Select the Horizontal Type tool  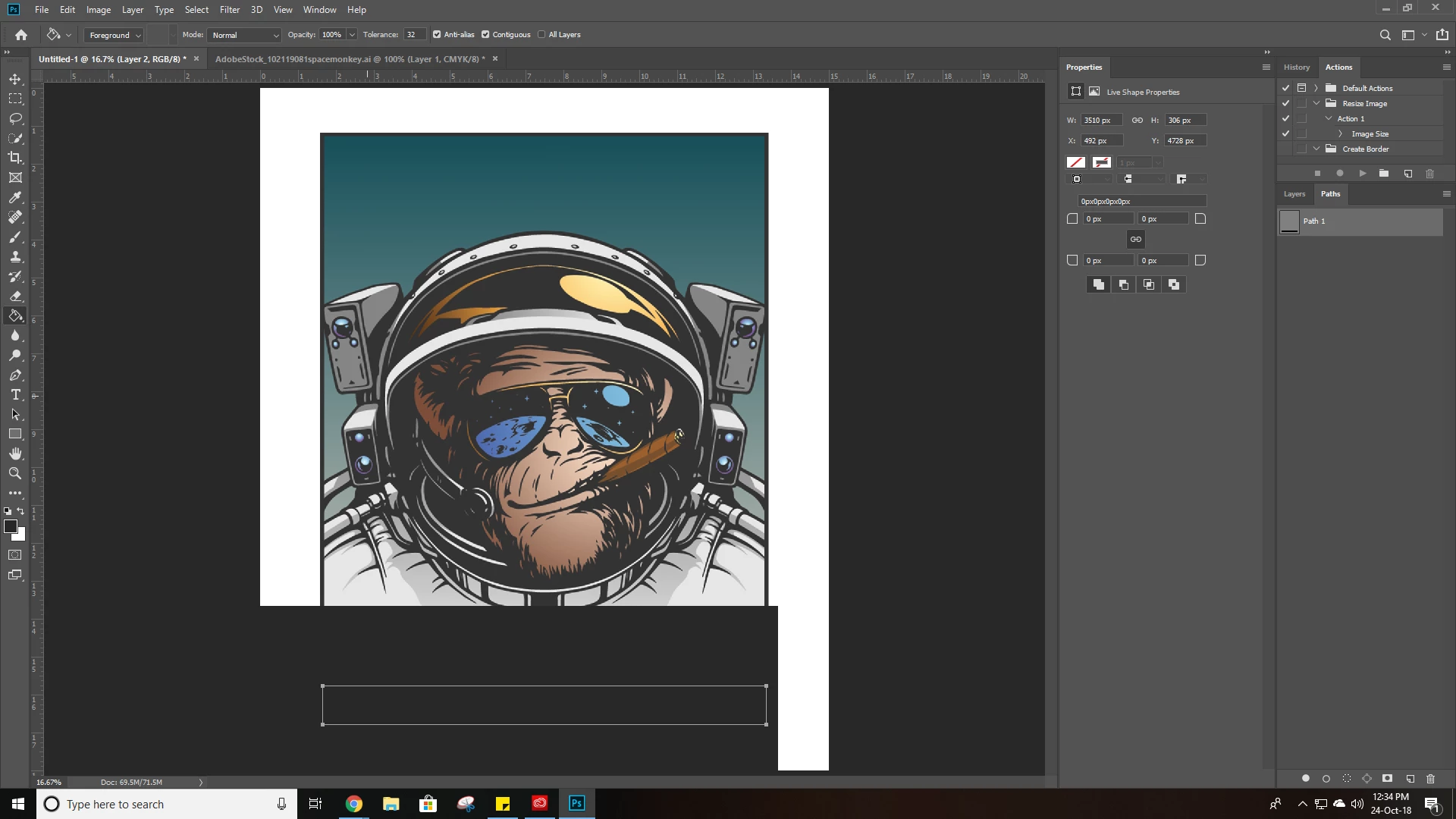click(x=15, y=394)
